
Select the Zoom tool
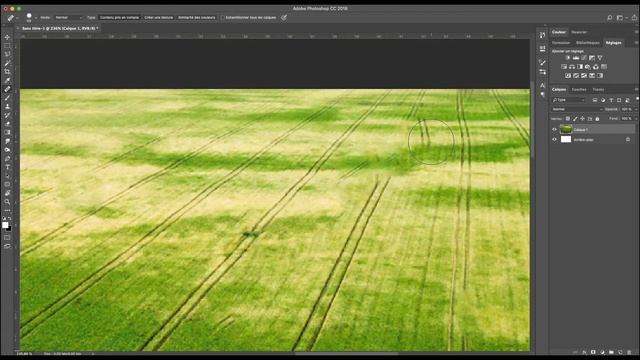point(7,202)
